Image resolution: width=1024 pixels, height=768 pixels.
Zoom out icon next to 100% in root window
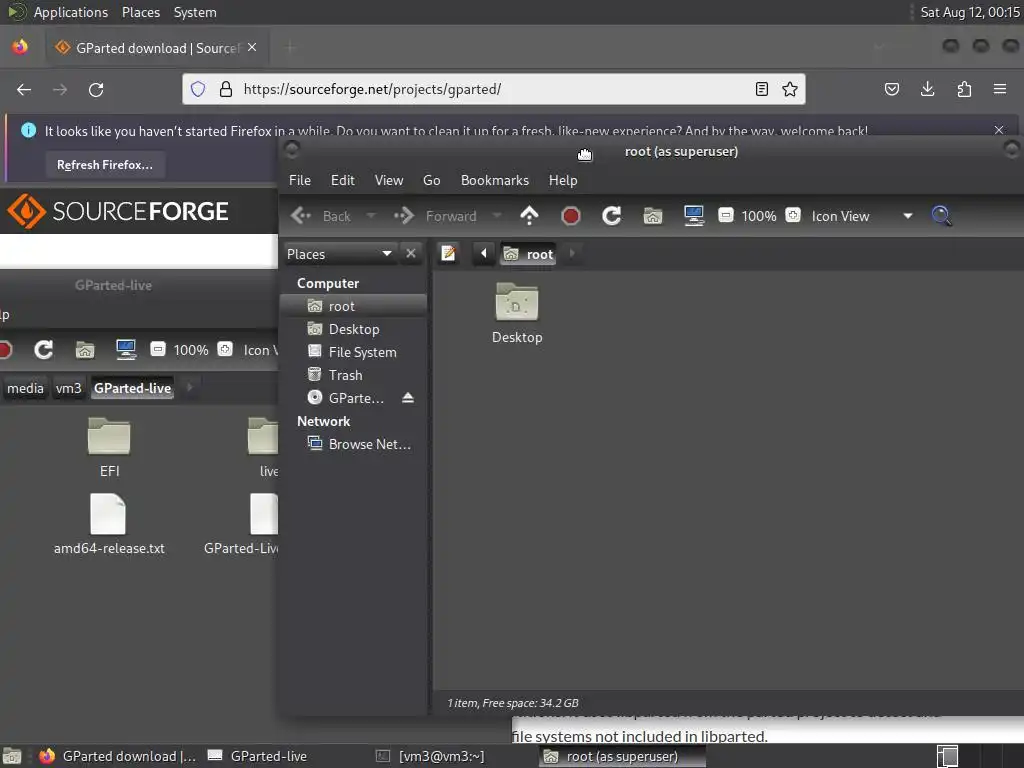pos(726,215)
